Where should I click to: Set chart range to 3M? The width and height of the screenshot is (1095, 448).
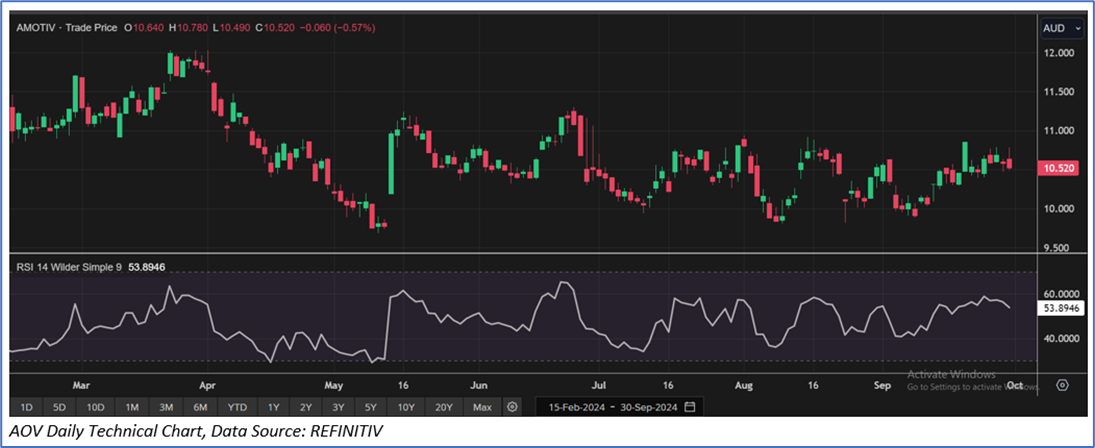pyautogui.click(x=166, y=407)
